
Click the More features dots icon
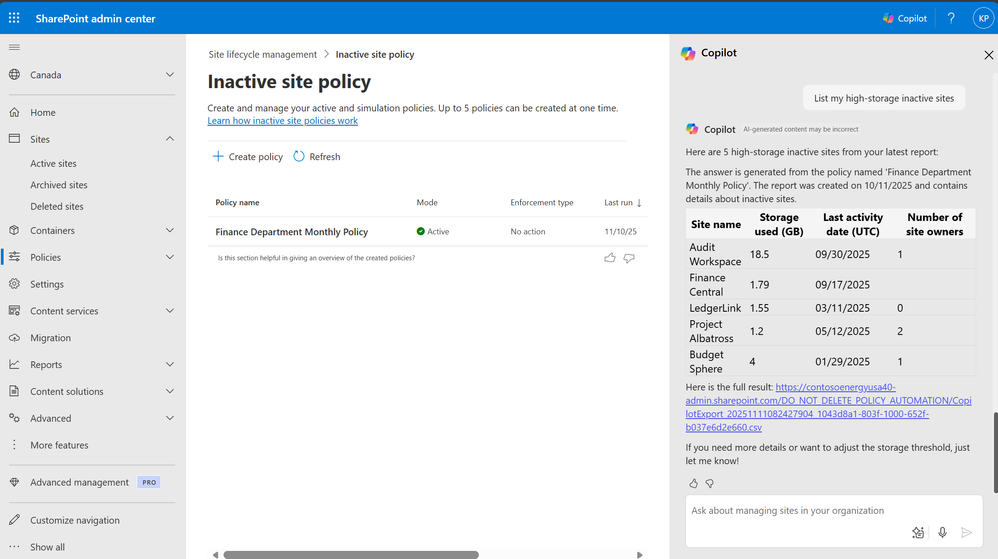pos(14,444)
